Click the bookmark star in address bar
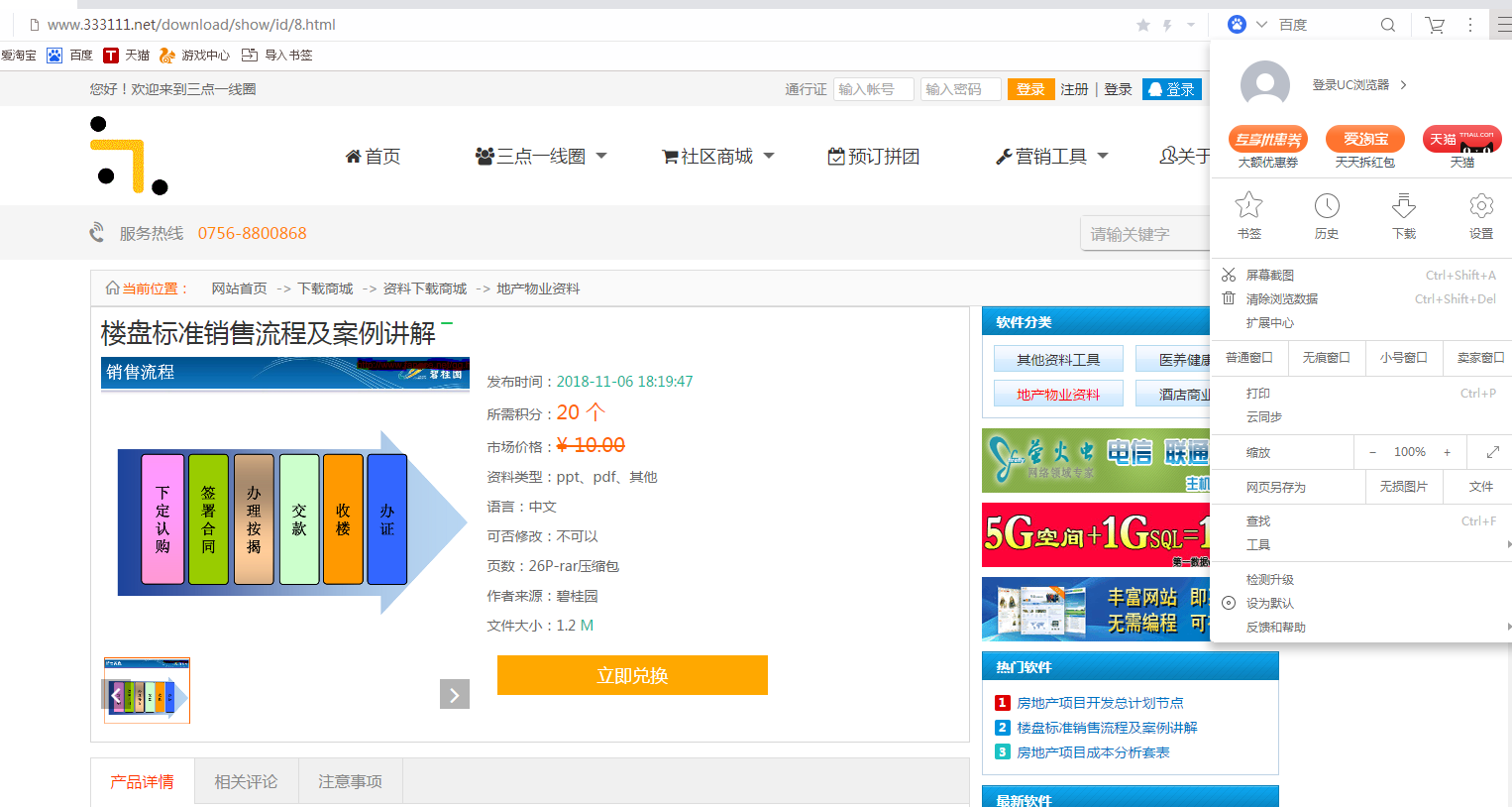Image resolution: width=1512 pixels, height=807 pixels. (x=1142, y=25)
